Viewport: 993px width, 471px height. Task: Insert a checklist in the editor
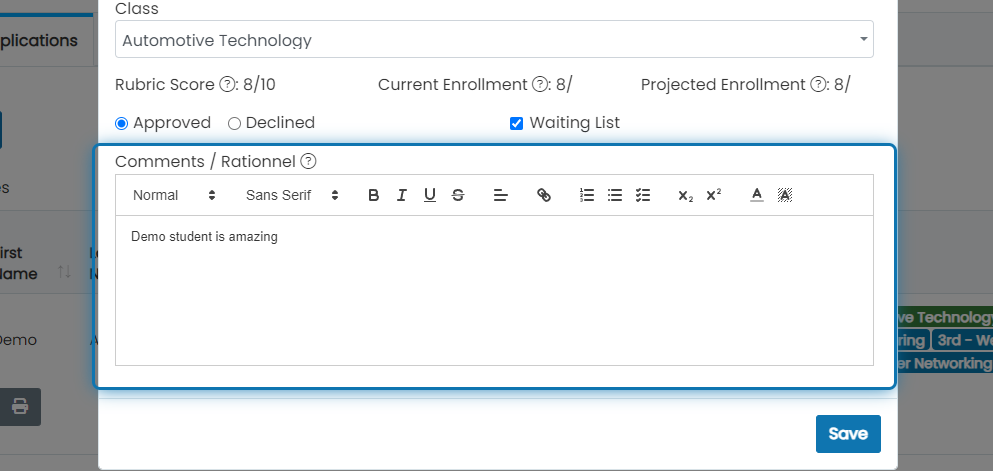tap(643, 196)
